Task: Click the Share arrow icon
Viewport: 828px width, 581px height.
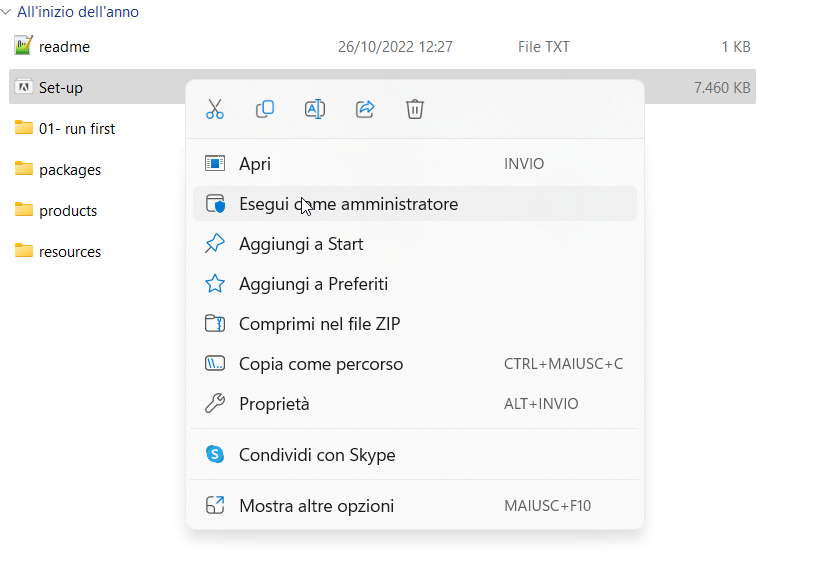Action: click(x=365, y=109)
